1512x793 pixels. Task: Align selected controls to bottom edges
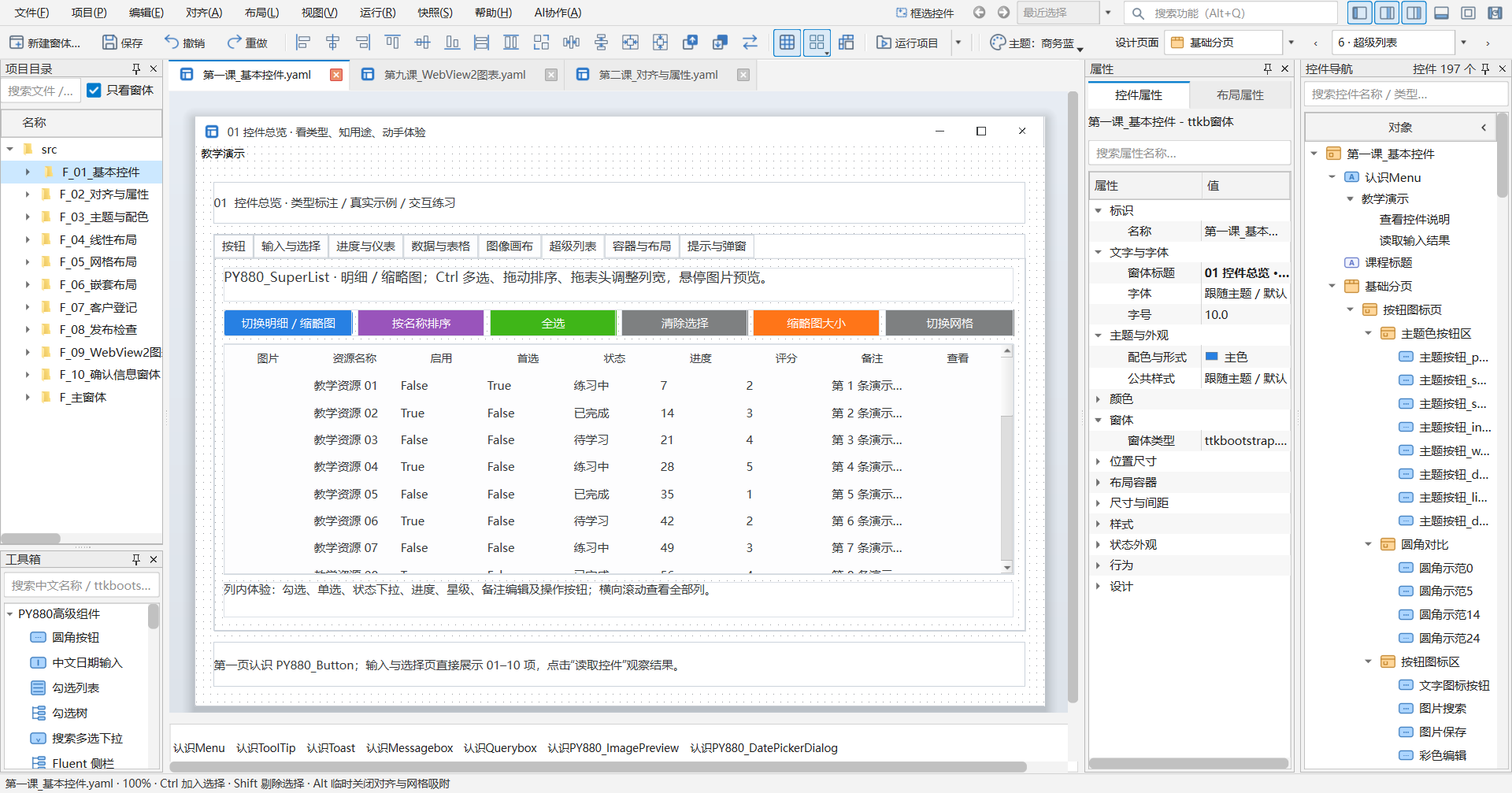pyautogui.click(x=452, y=43)
